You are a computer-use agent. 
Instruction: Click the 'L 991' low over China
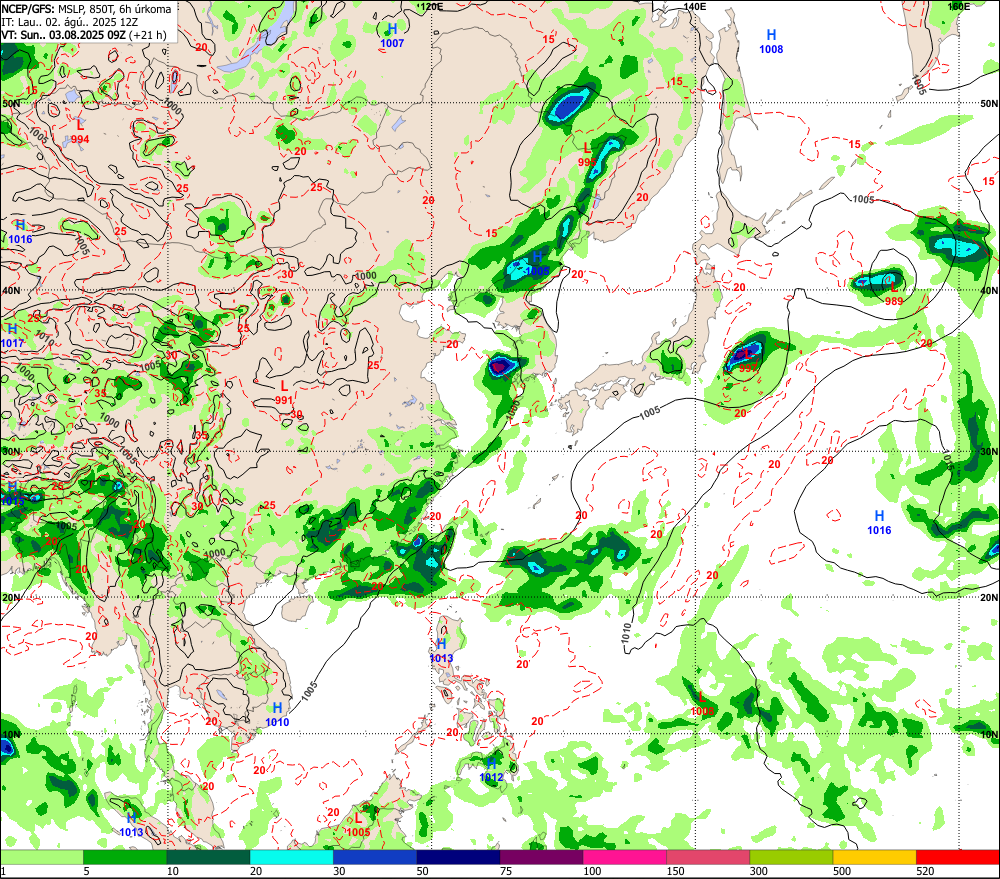[284, 394]
